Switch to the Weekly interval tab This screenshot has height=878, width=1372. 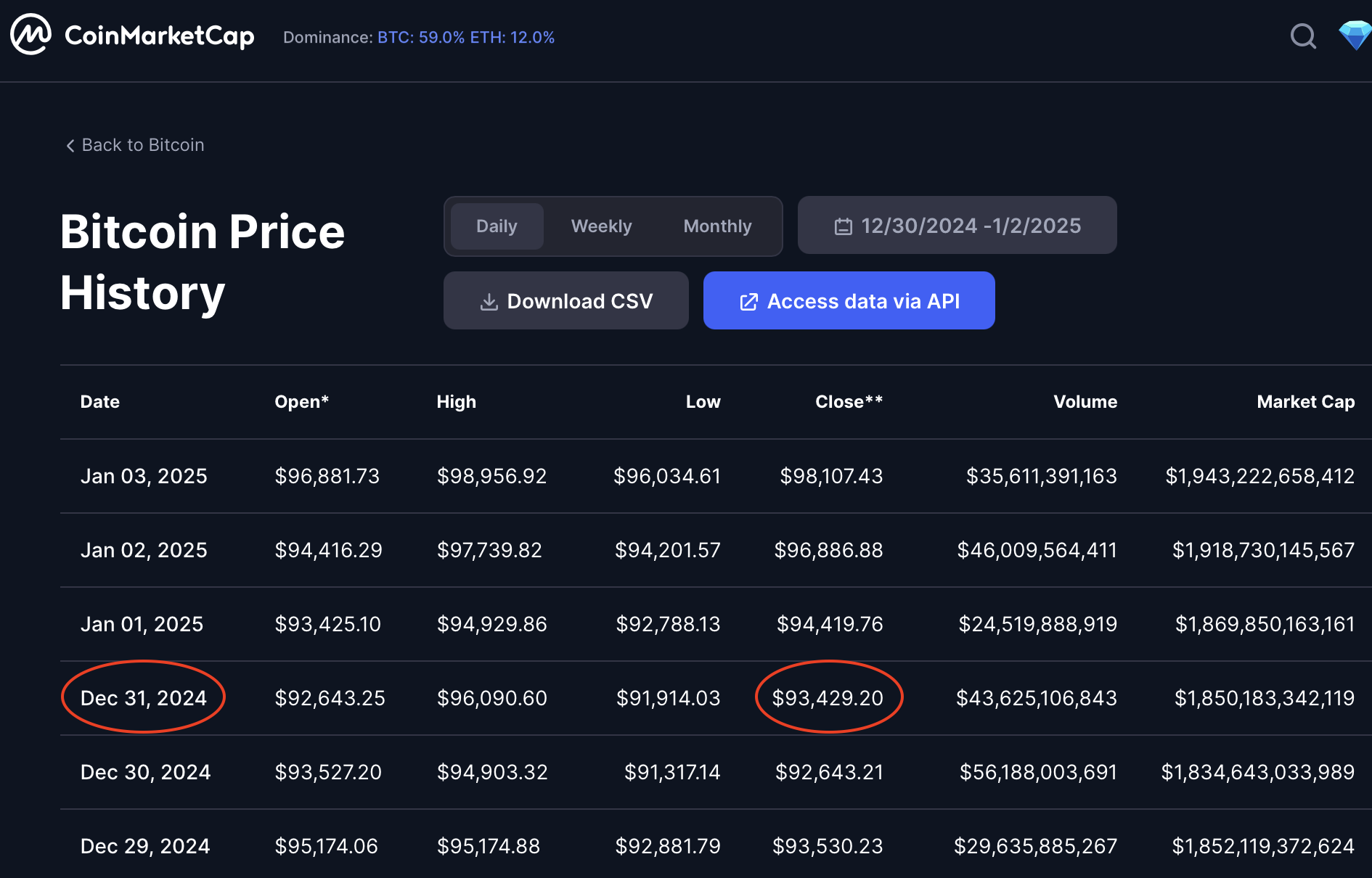pos(601,226)
